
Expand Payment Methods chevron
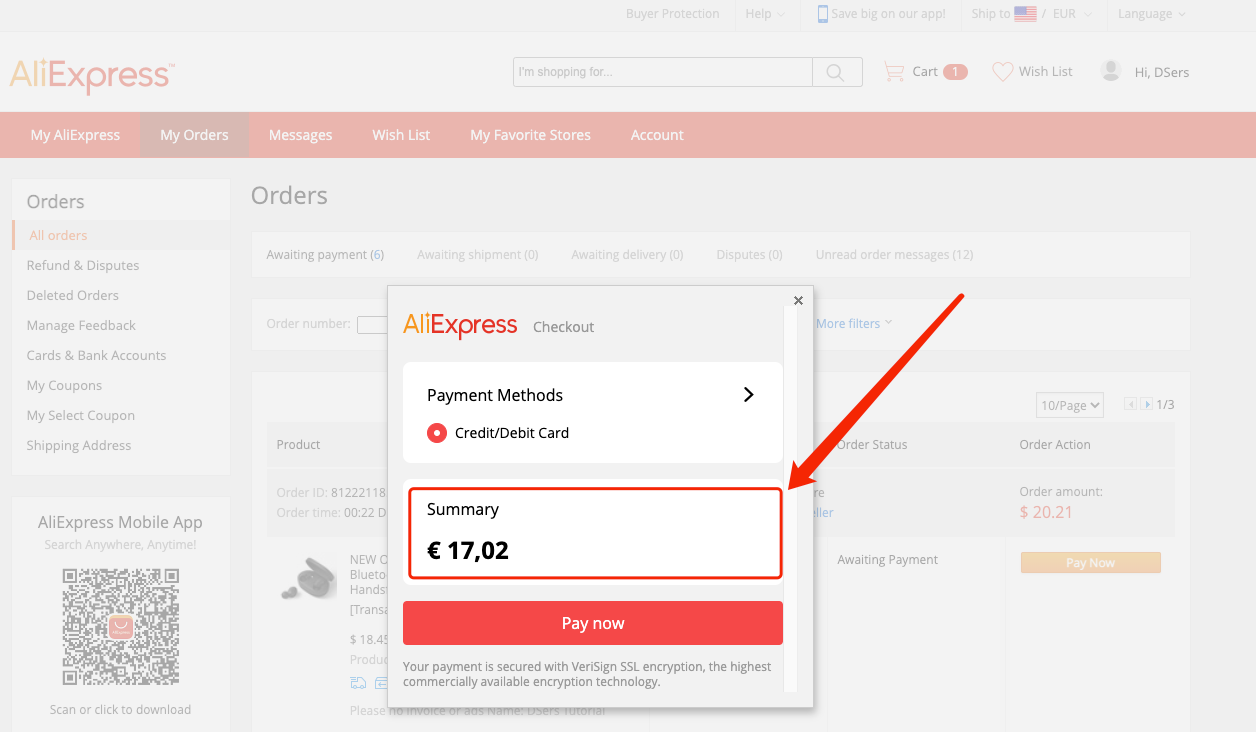point(748,395)
